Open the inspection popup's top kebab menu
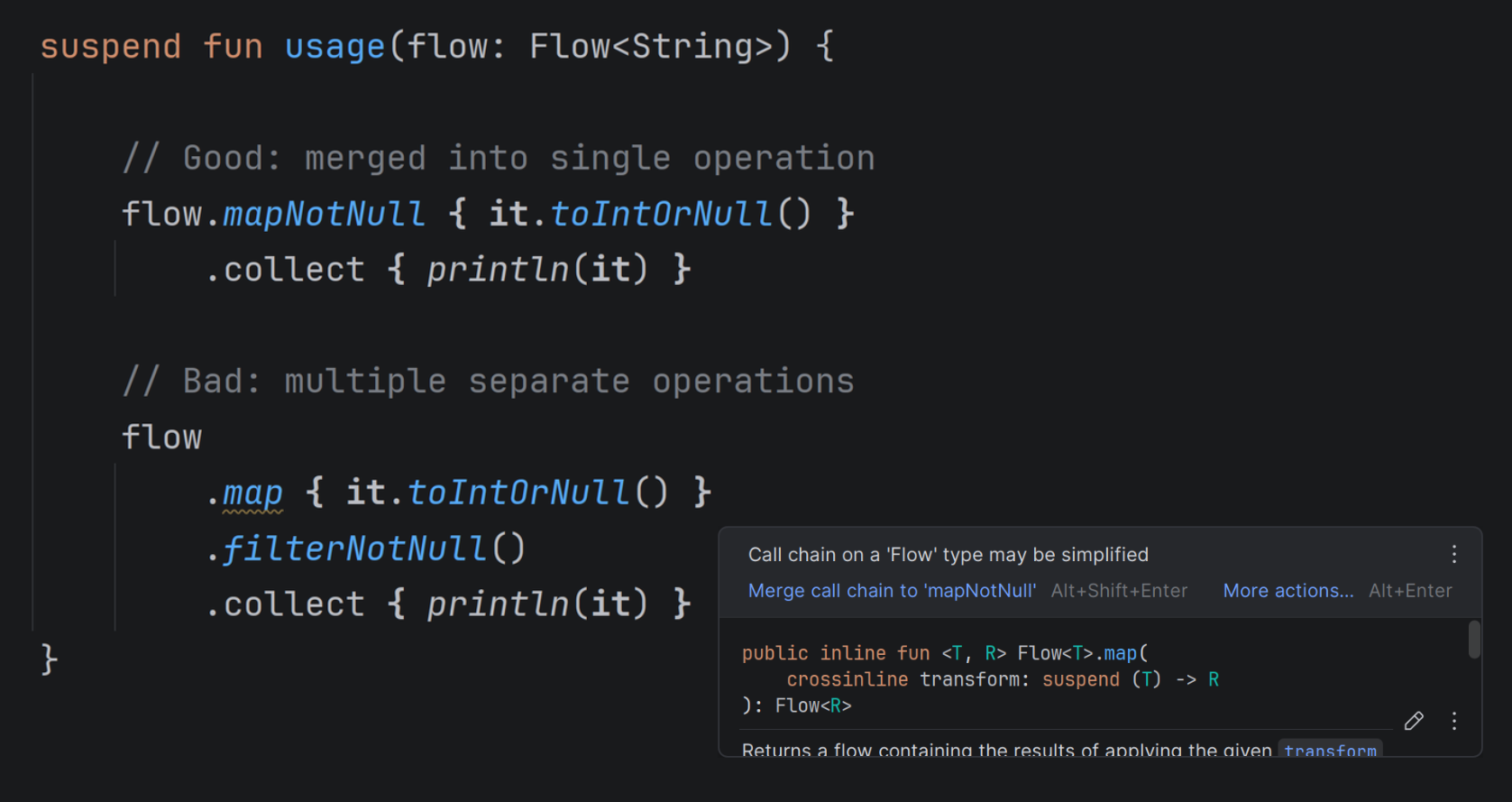 [1453, 554]
